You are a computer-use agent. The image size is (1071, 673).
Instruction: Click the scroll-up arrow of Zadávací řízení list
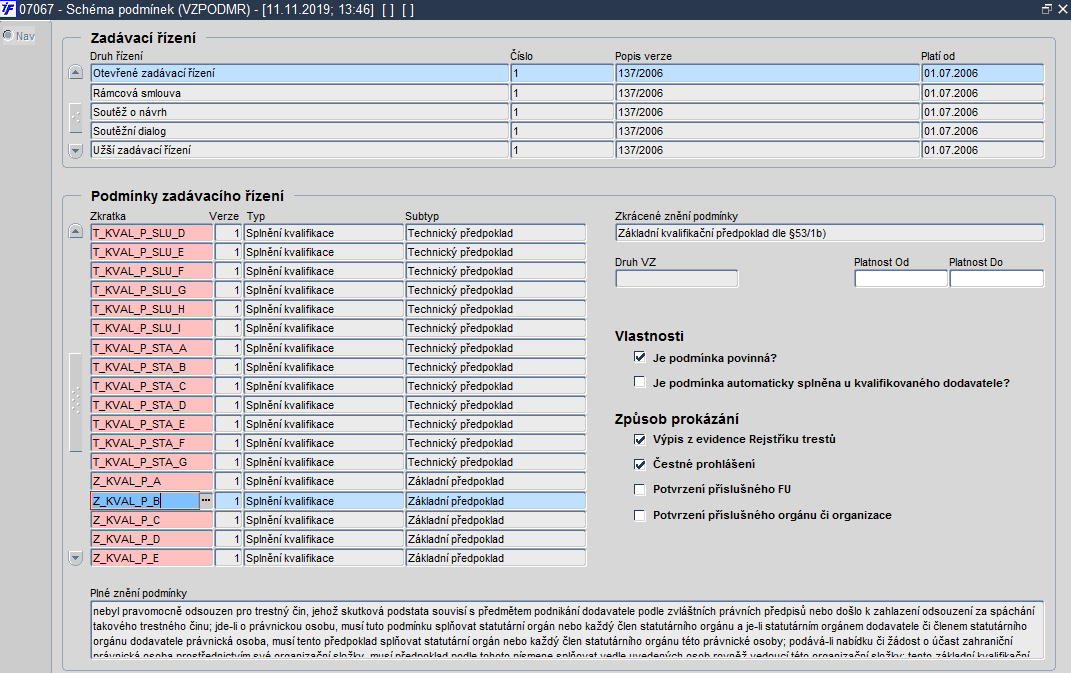[x=76, y=72]
